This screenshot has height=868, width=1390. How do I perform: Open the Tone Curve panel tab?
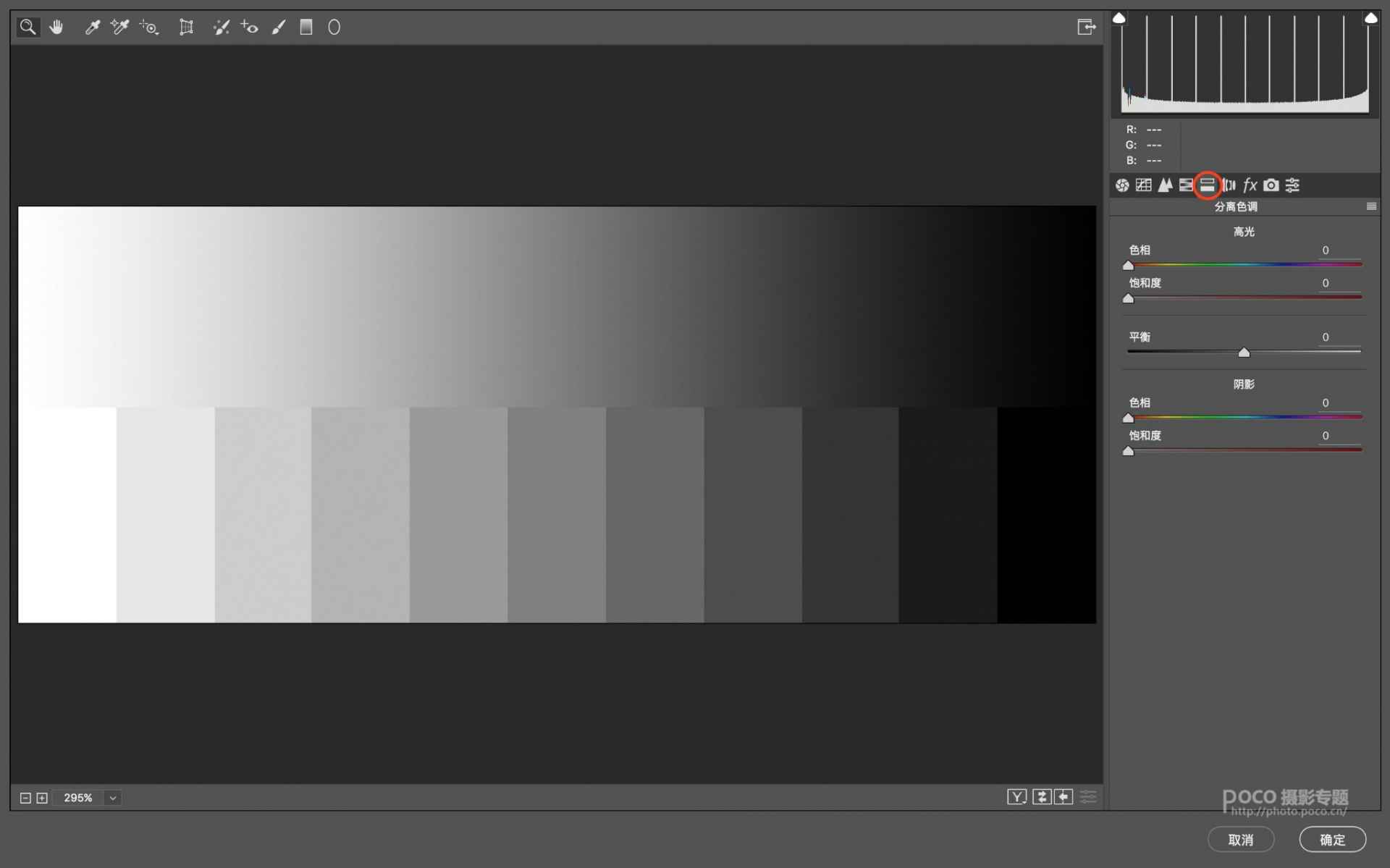tap(1144, 185)
